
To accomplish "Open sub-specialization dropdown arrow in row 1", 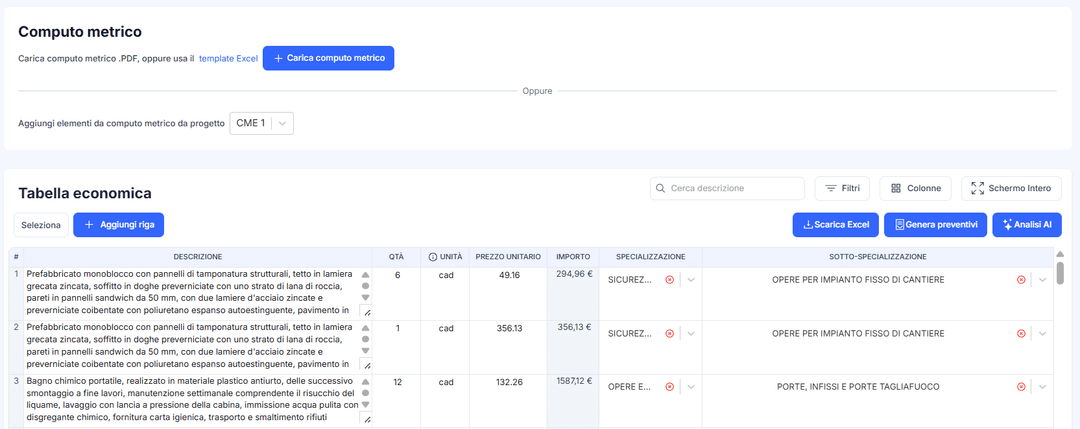I will point(1042,280).
